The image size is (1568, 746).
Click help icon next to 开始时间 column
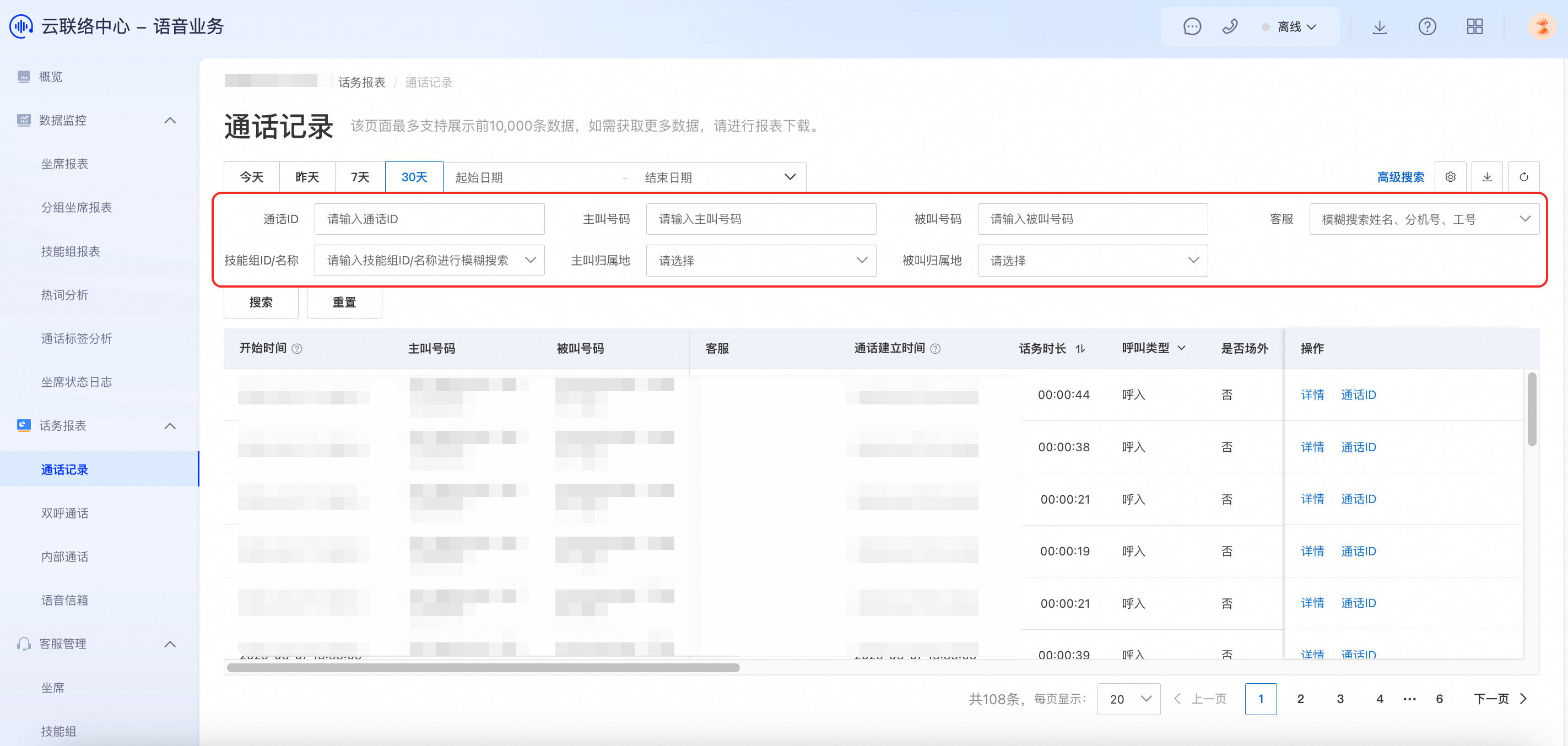[x=297, y=349]
